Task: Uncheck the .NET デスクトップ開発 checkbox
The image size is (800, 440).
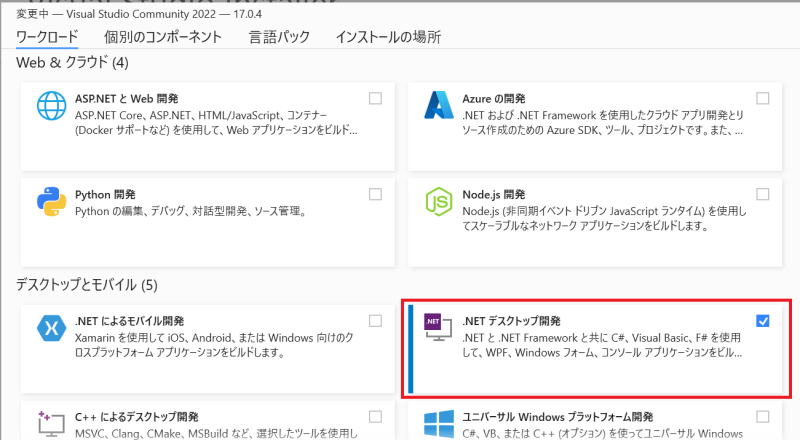Action: click(x=763, y=321)
